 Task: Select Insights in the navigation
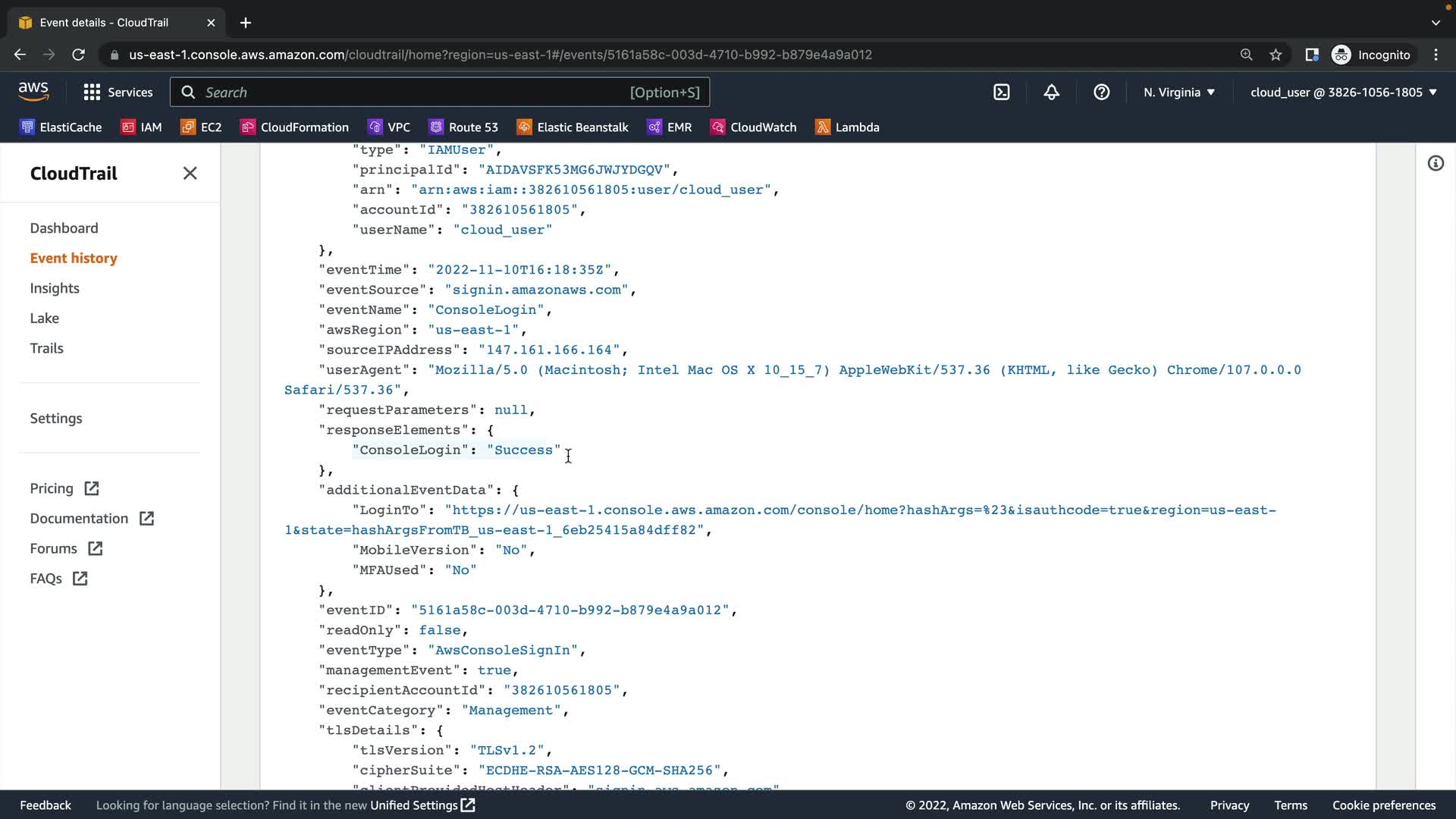click(x=55, y=288)
